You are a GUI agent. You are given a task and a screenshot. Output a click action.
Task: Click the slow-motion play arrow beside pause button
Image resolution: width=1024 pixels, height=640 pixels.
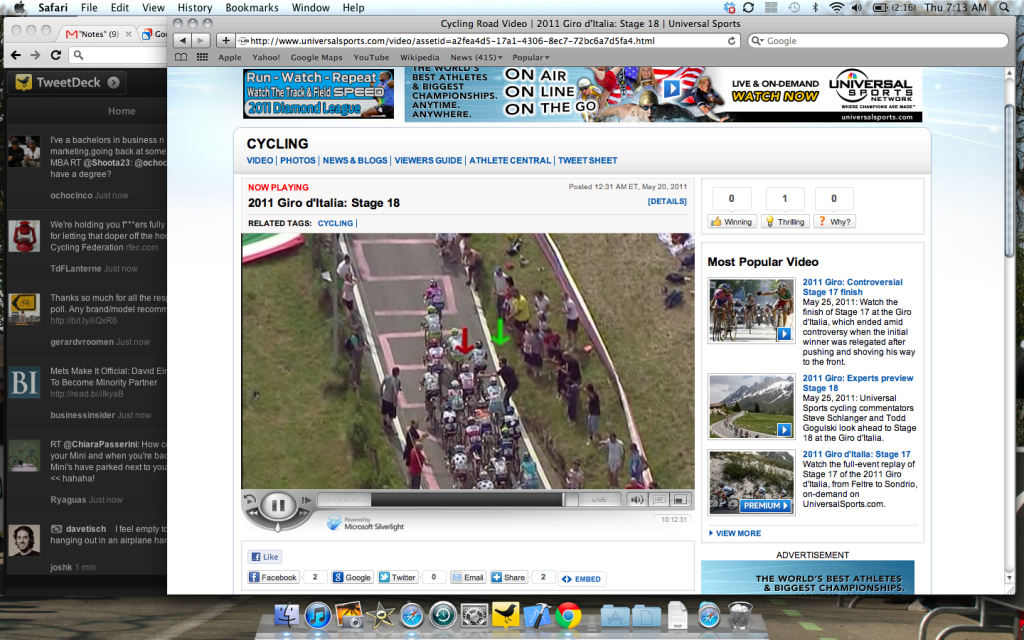coord(306,500)
